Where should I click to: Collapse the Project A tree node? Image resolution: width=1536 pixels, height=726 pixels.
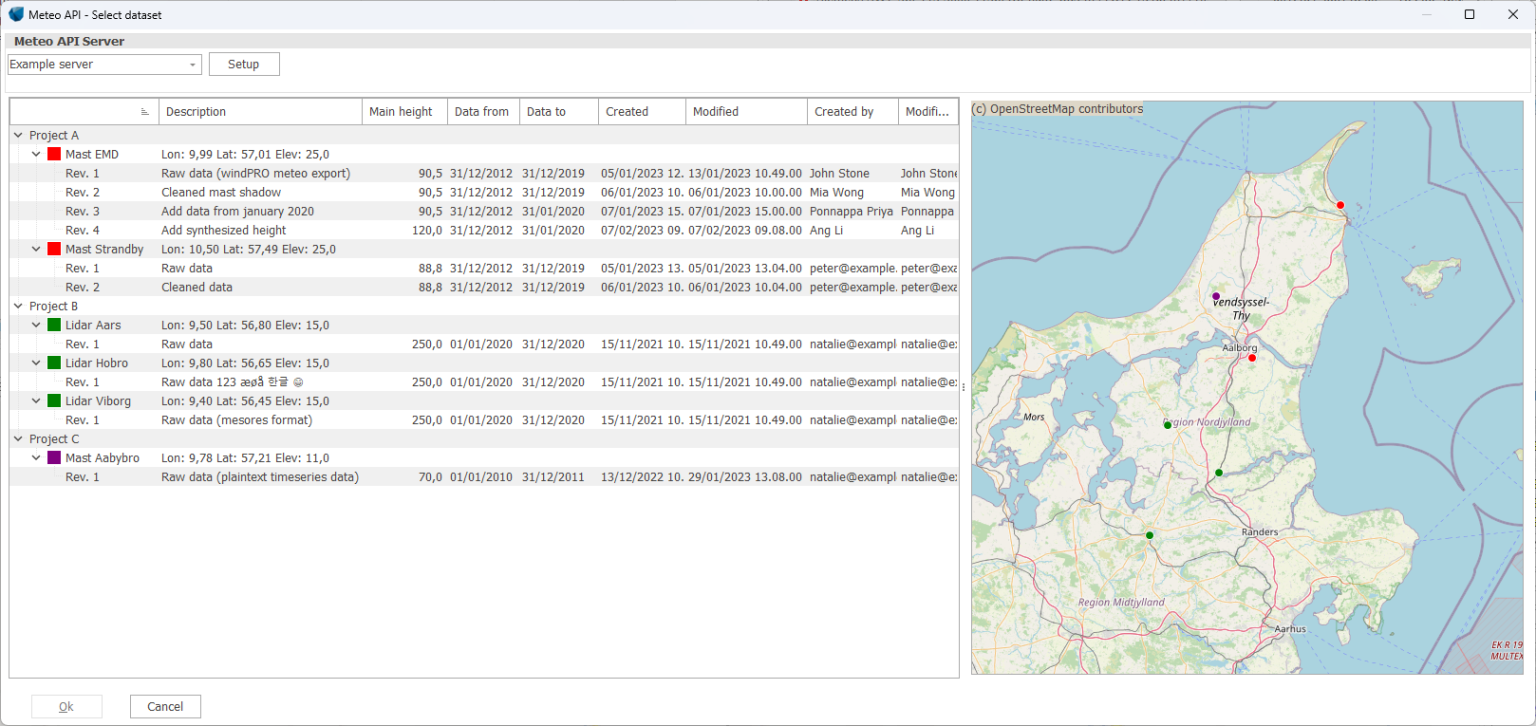[17, 135]
